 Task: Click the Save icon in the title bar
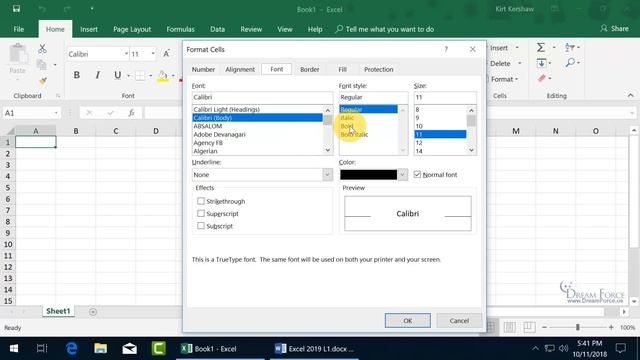coord(16,9)
